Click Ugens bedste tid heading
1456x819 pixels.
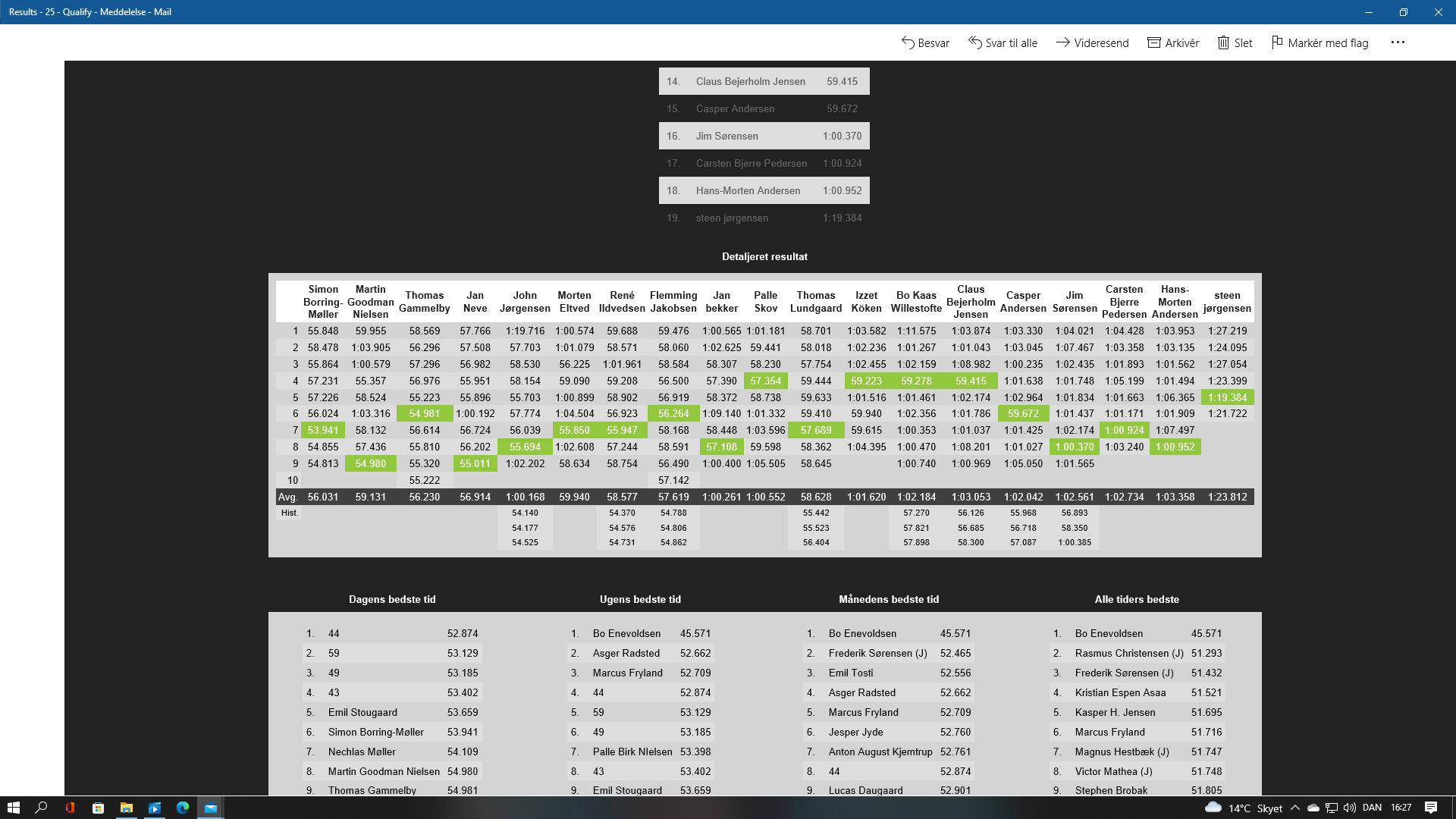640,599
